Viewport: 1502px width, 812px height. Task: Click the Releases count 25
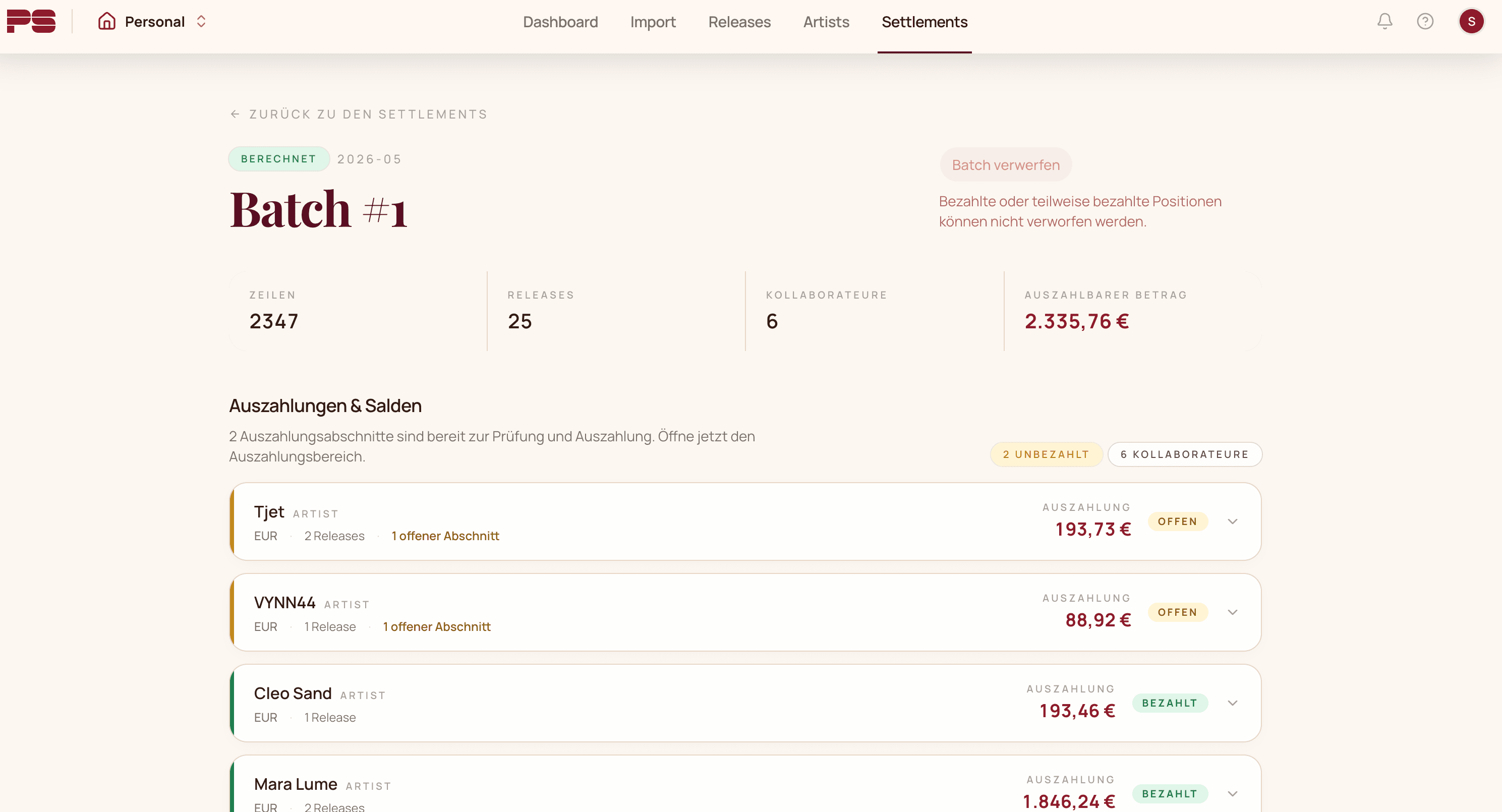519,321
